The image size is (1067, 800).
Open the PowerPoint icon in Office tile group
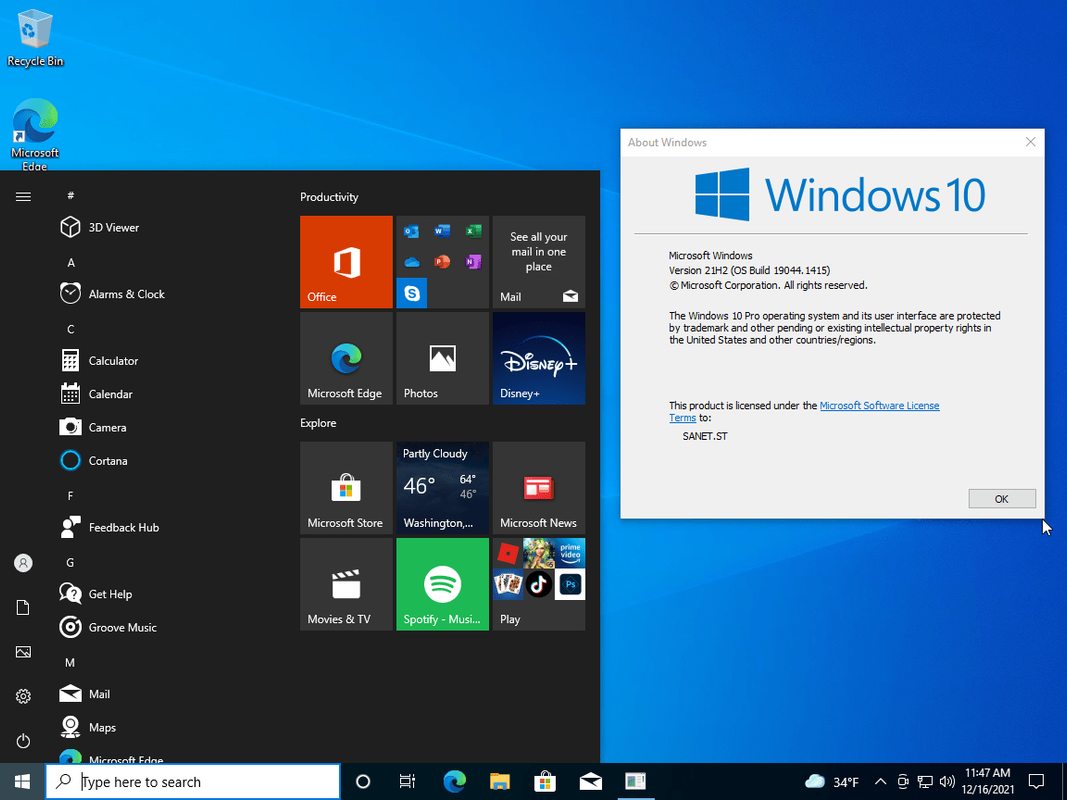tap(442, 262)
